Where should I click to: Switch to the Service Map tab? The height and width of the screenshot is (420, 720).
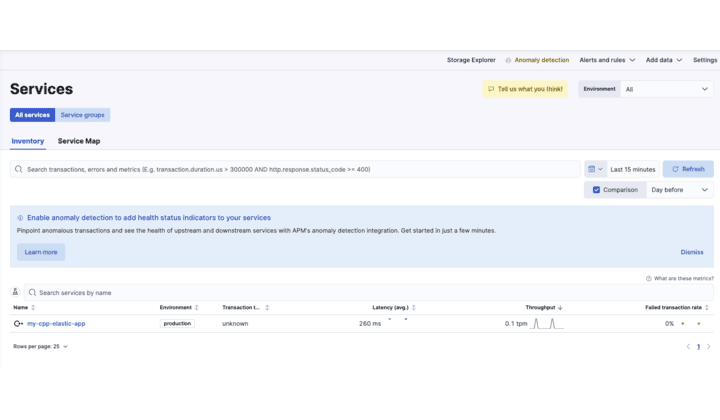pyautogui.click(x=79, y=141)
